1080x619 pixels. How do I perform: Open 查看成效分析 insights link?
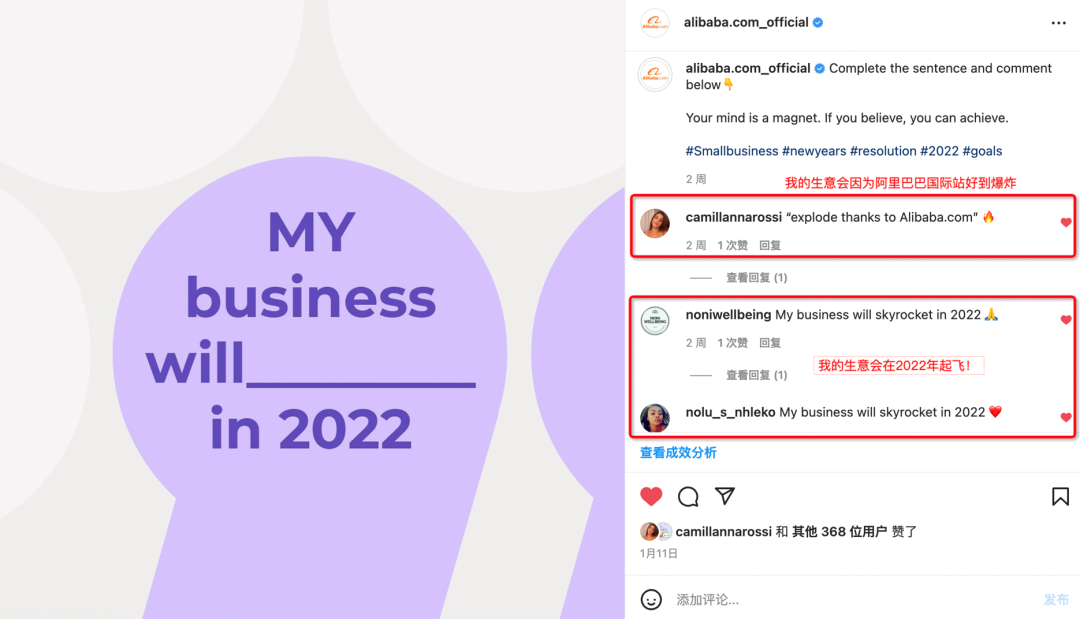pyautogui.click(x=678, y=452)
